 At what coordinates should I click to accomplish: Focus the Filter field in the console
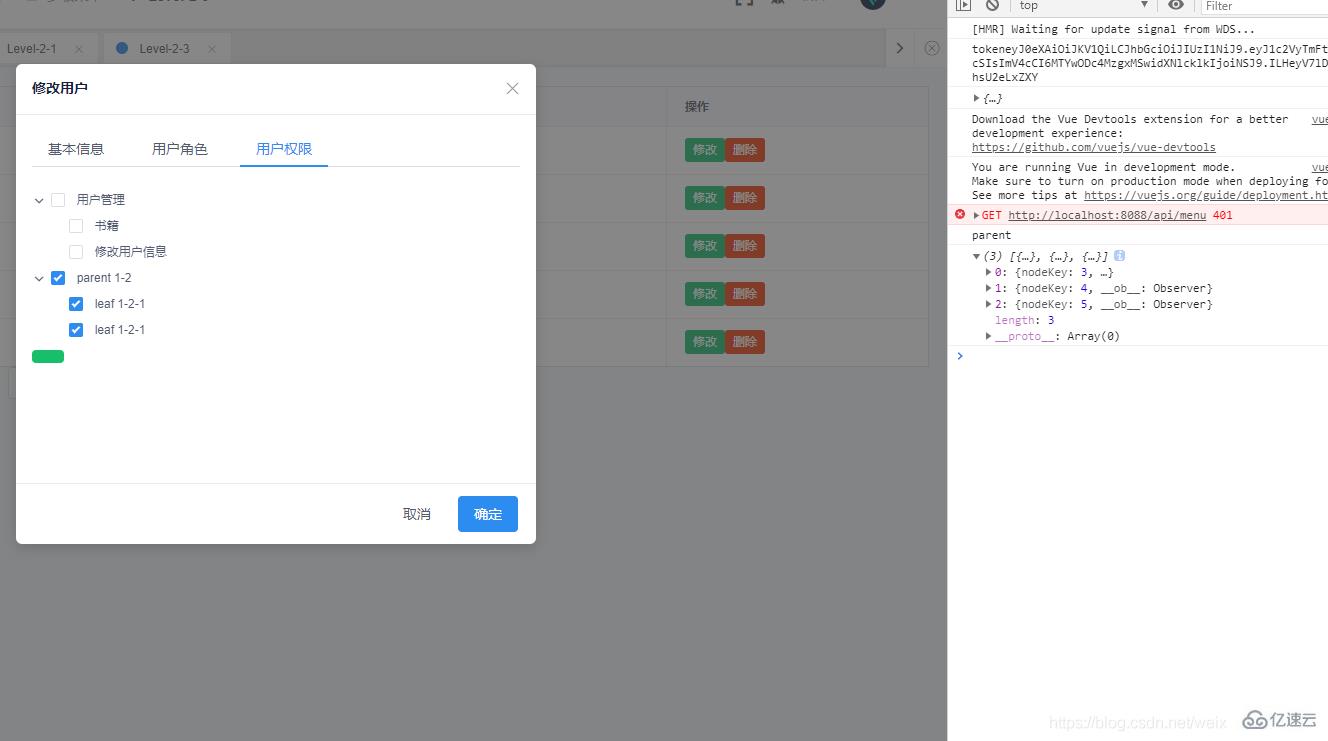tap(1265, 6)
